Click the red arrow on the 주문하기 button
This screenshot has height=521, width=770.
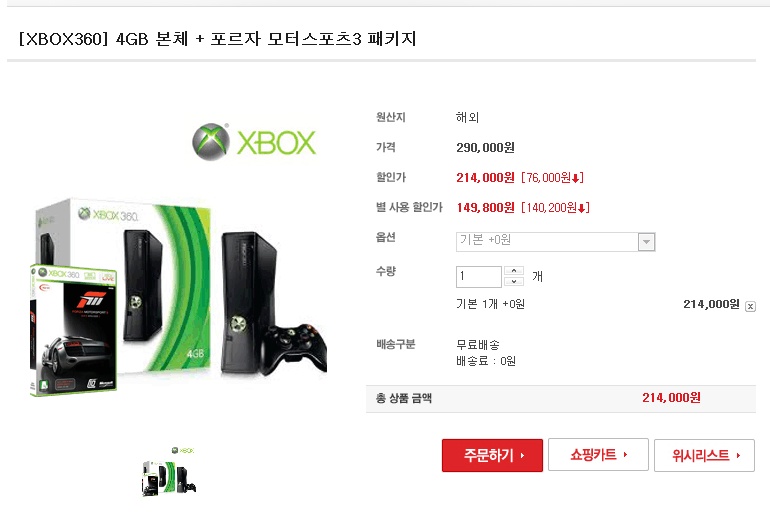pos(522,456)
